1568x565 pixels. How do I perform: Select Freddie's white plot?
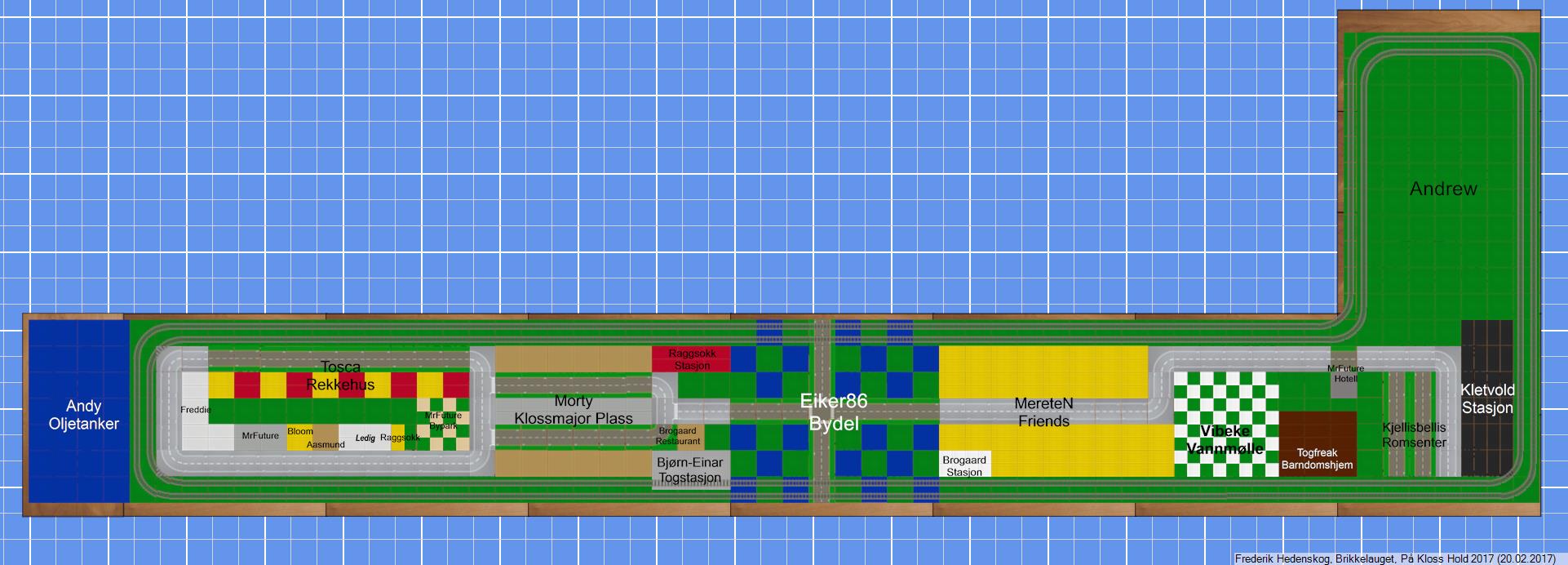click(196, 411)
